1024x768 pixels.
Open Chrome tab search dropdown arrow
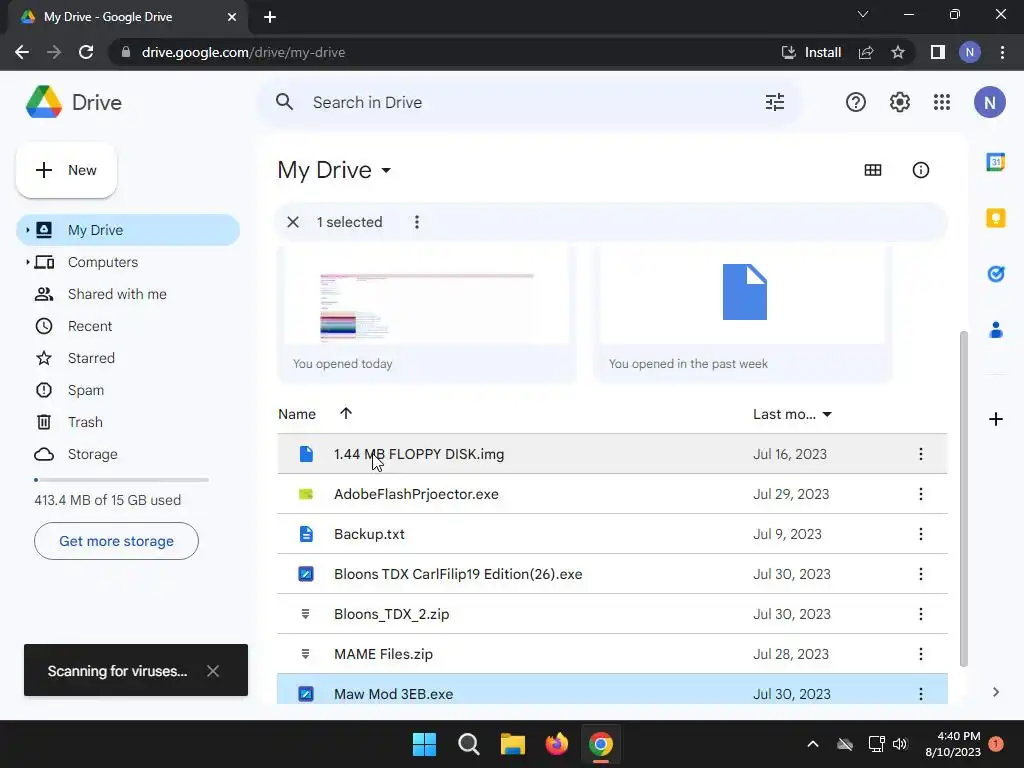pos(863,14)
